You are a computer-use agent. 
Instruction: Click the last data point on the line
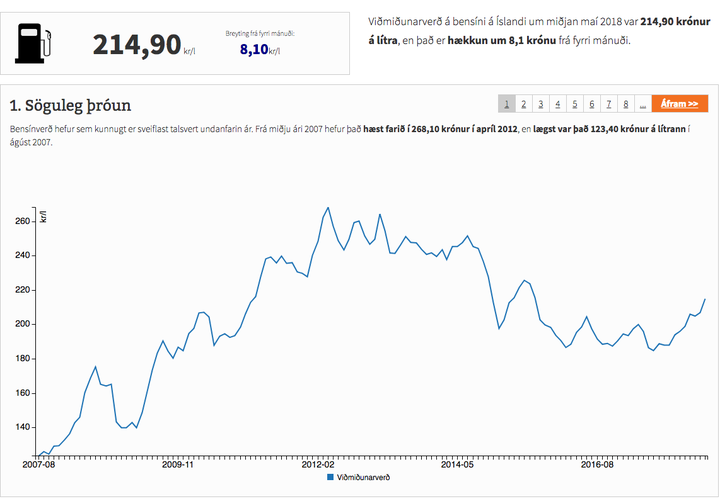pos(705,299)
